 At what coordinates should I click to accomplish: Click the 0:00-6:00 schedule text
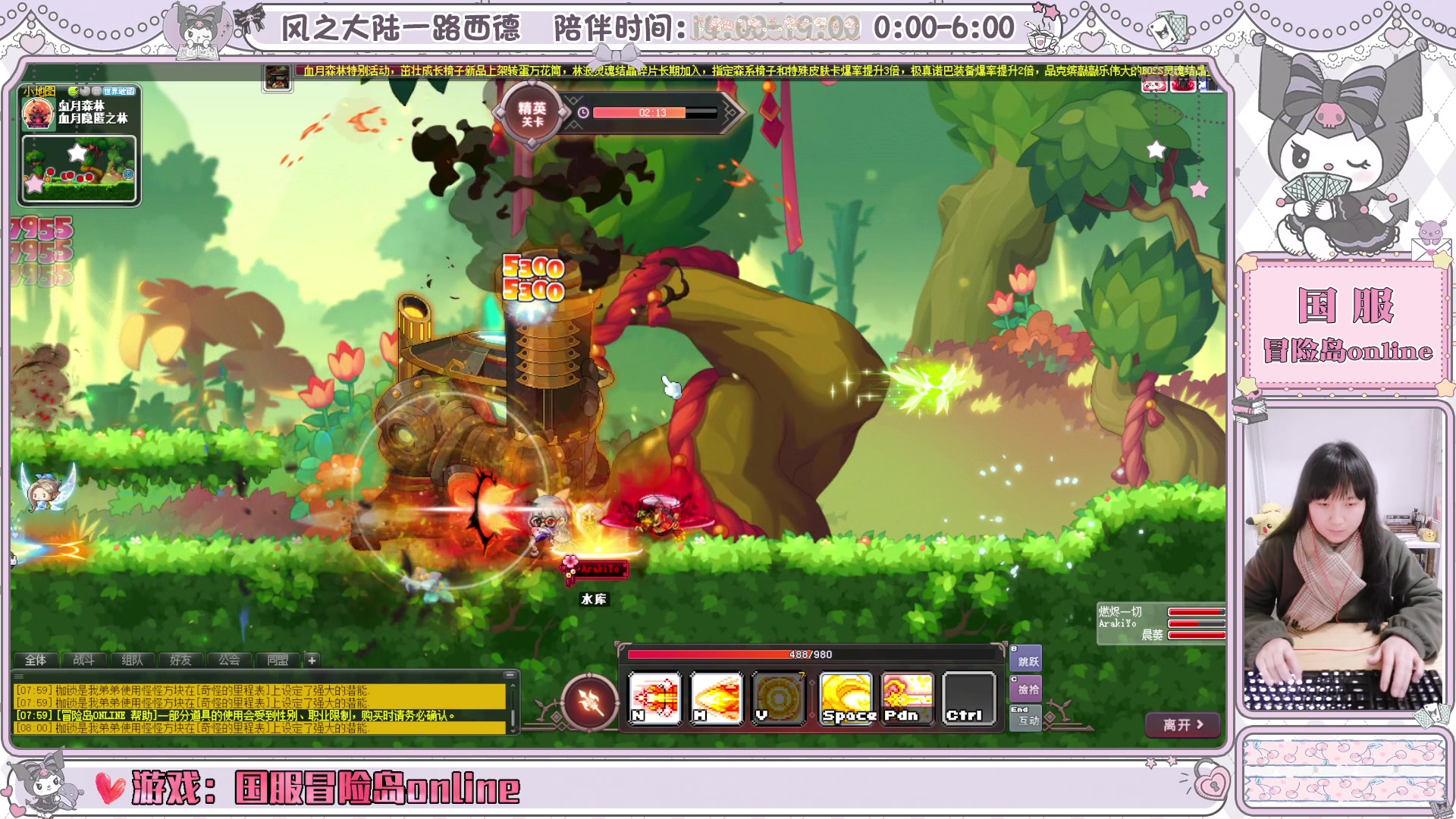pos(944,28)
